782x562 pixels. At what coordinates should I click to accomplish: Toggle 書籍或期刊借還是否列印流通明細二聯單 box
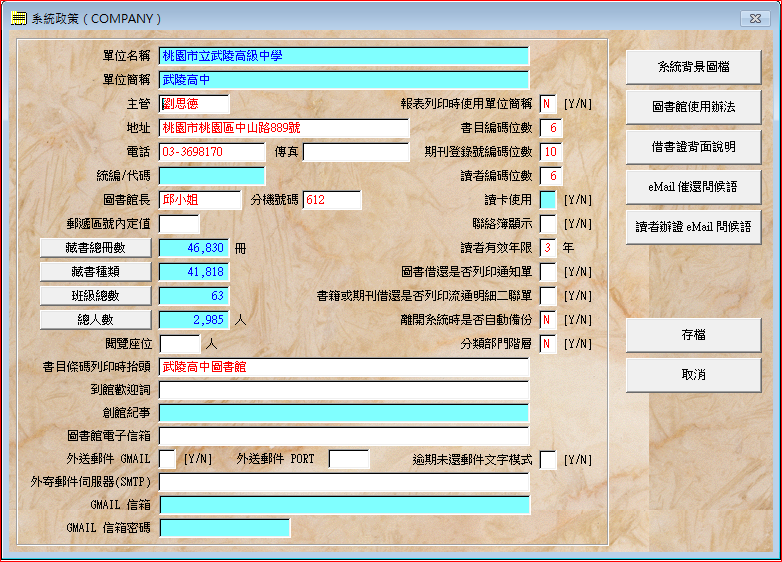pos(548,296)
